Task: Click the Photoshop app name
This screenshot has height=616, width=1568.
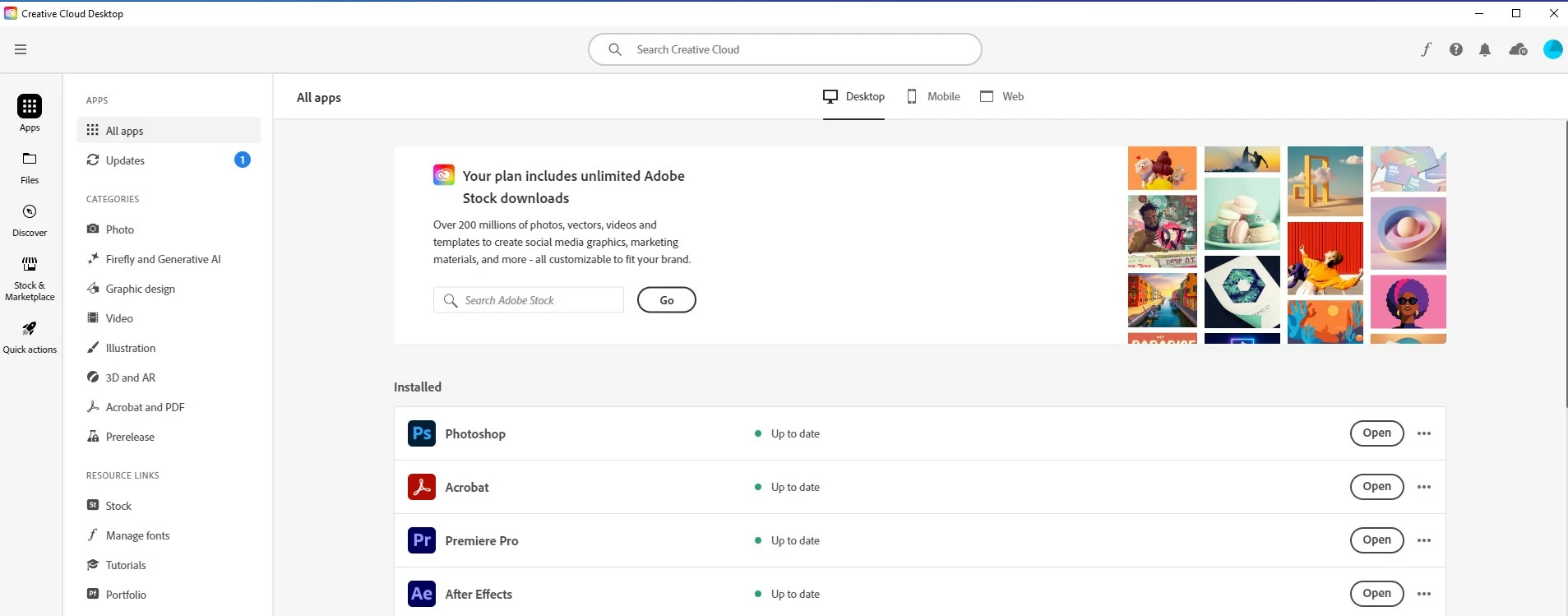Action: click(x=475, y=434)
